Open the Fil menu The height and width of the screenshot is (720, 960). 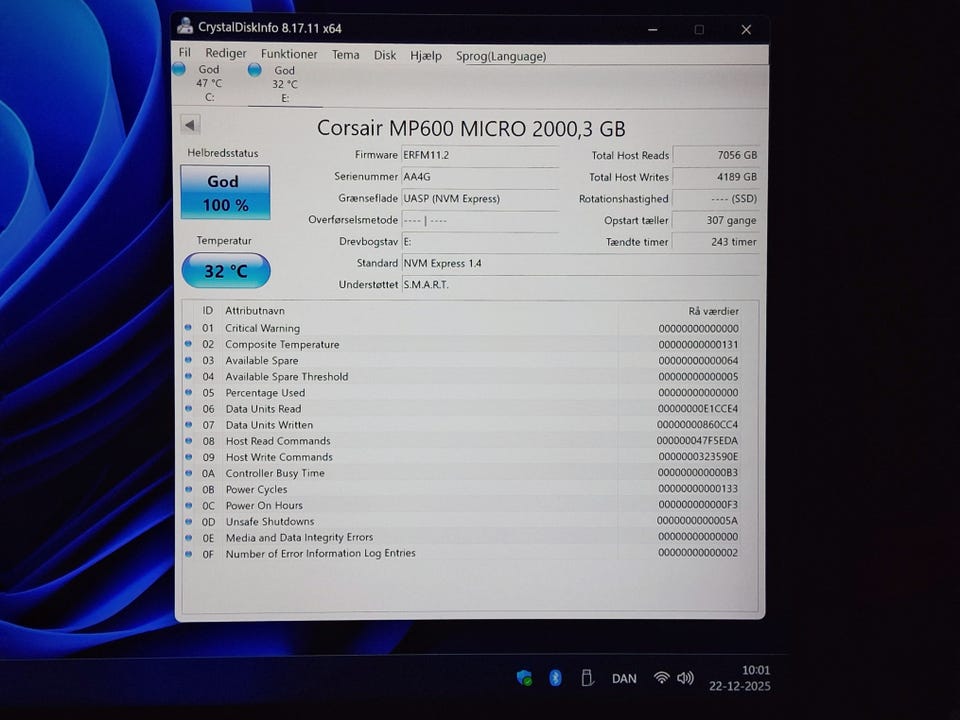(x=184, y=53)
